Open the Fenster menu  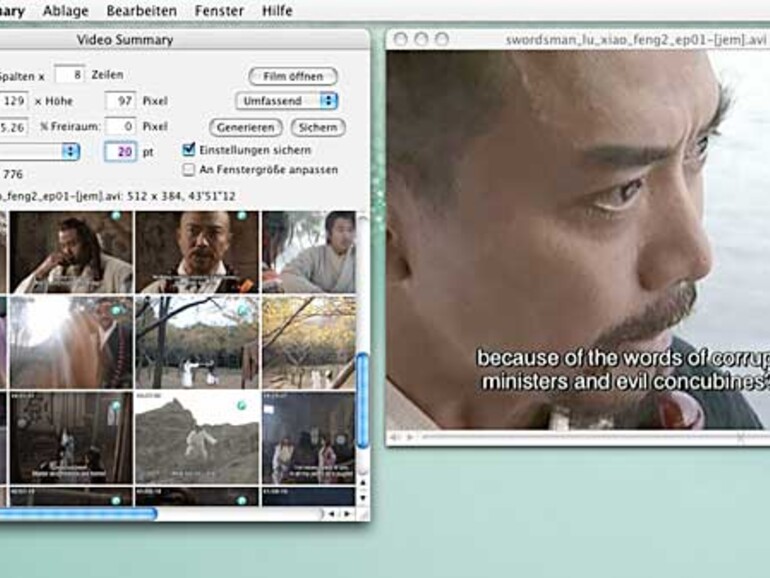tap(219, 11)
